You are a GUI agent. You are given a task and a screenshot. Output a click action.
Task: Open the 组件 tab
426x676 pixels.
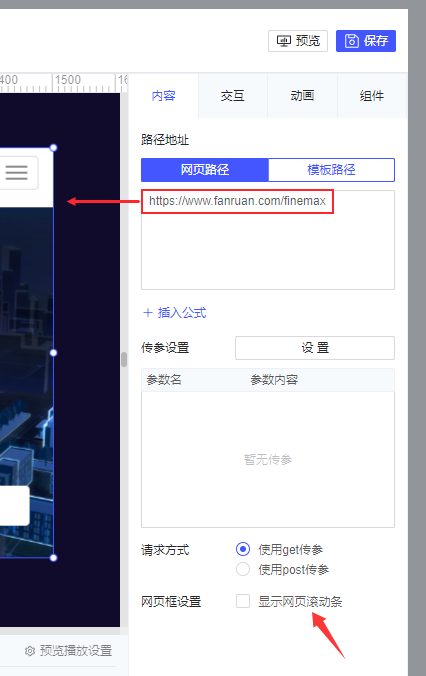point(372,96)
